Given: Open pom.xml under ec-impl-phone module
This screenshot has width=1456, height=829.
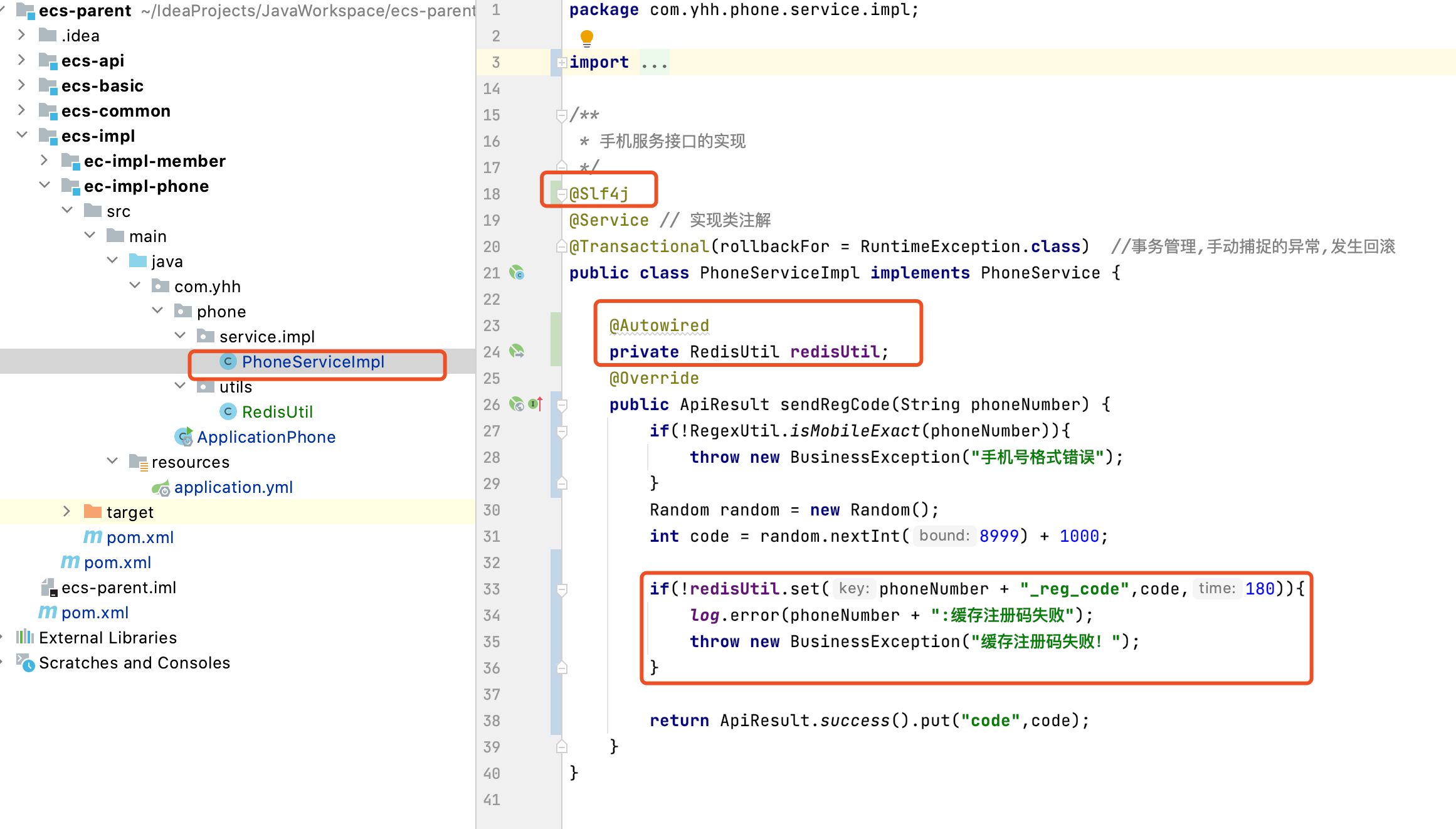Looking at the screenshot, I should [x=140, y=537].
